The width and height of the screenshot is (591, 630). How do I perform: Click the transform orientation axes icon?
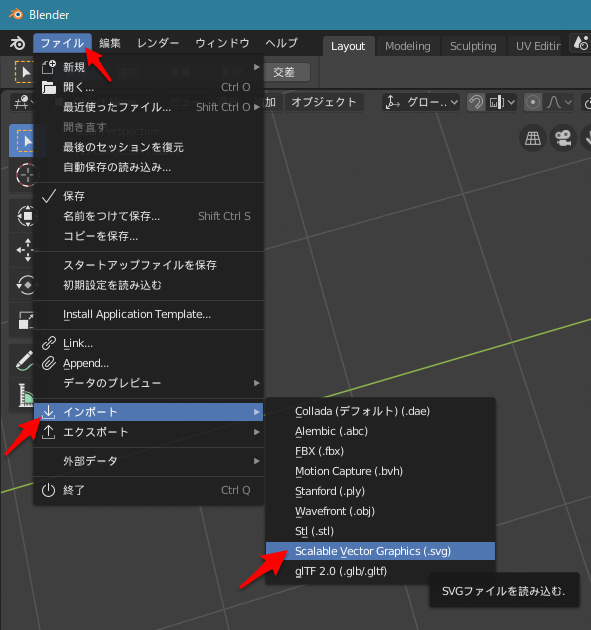[x=393, y=102]
